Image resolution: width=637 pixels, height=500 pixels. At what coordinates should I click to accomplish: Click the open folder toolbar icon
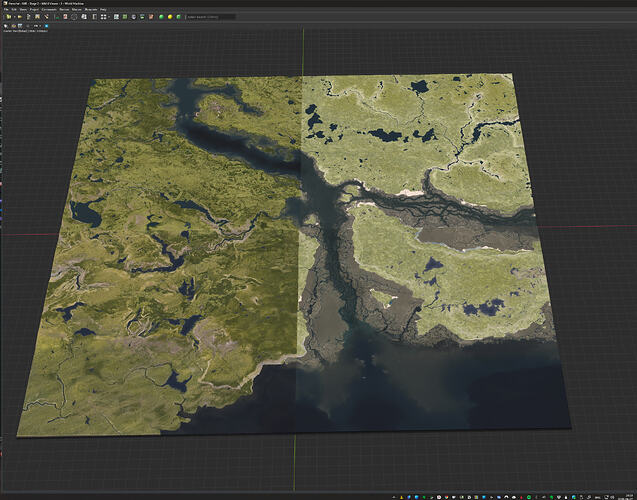pyautogui.click(x=20, y=17)
